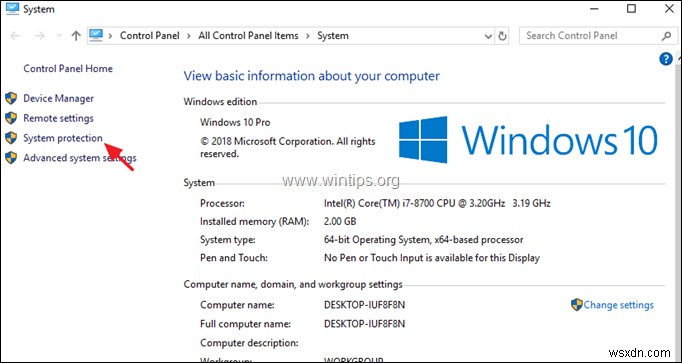682x363 pixels.
Task: Open Help with the question mark icon
Action: tap(666, 59)
